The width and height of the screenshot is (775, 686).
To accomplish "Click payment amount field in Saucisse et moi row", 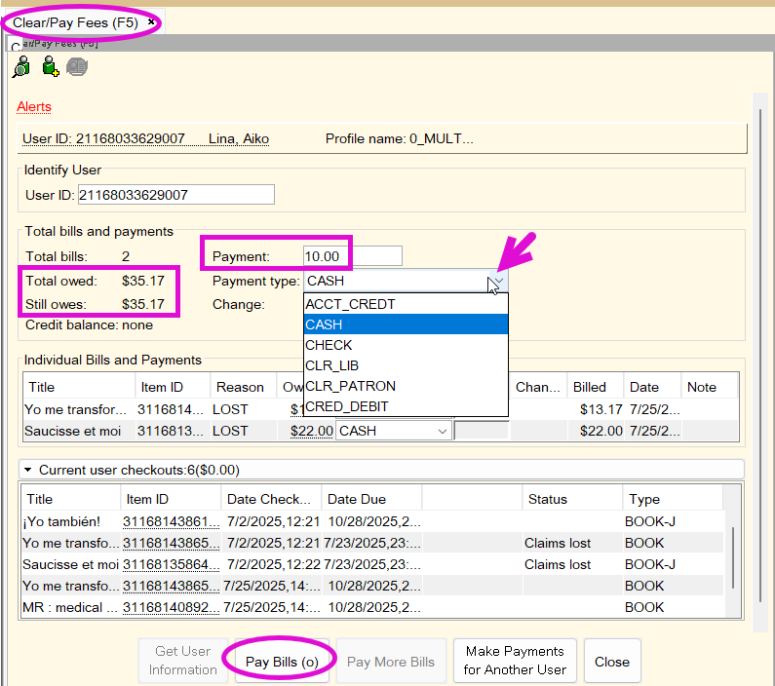I will tap(481, 430).
